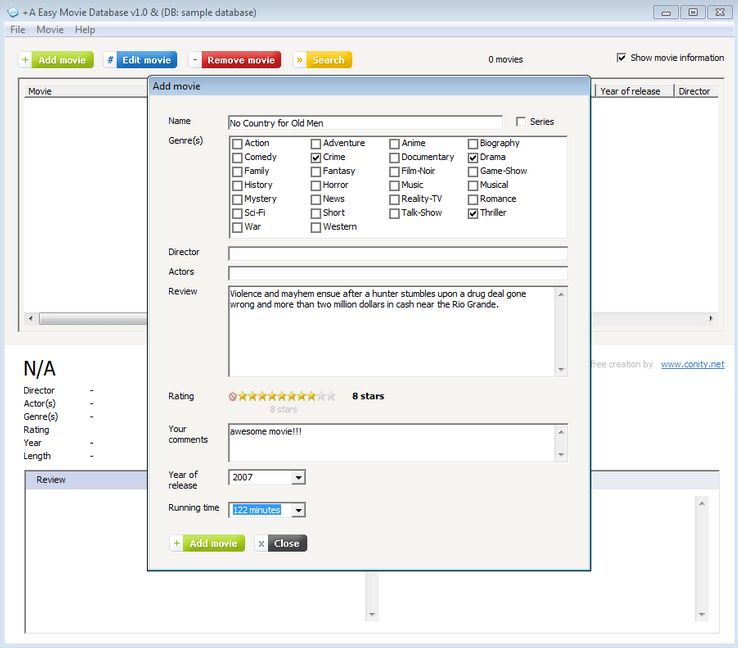Open the www.conity.net link
The height and width of the screenshot is (648, 738).
[692, 364]
